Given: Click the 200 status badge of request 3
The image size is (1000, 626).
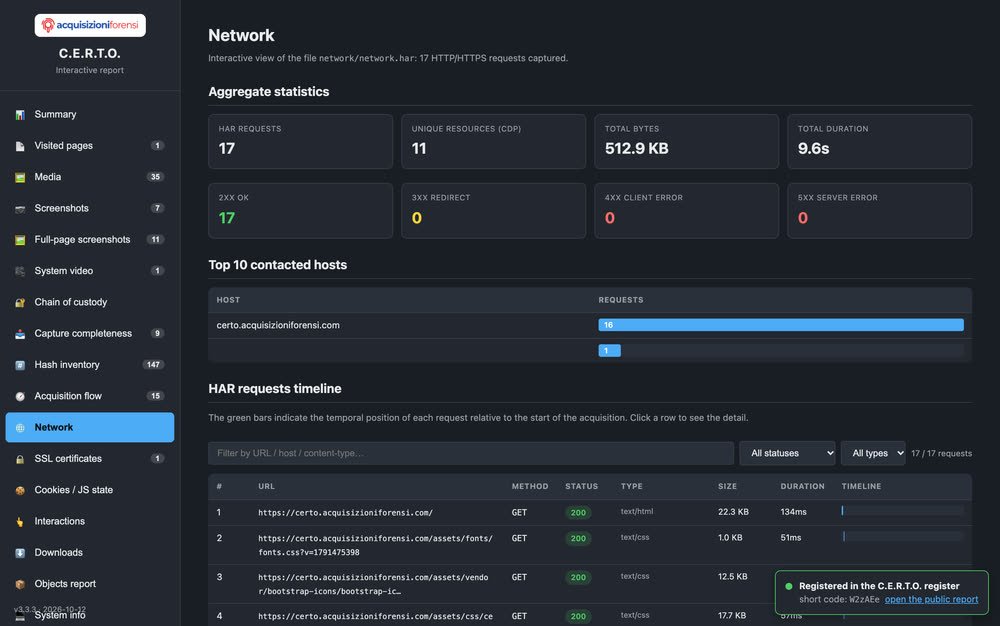Looking at the screenshot, I should coord(578,578).
